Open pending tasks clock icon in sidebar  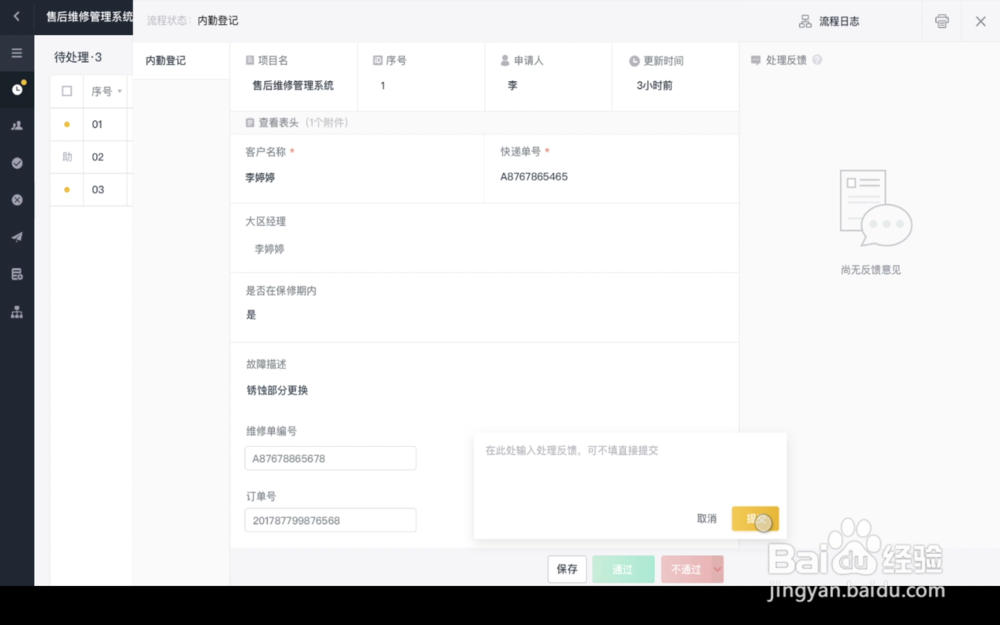tap(17, 89)
